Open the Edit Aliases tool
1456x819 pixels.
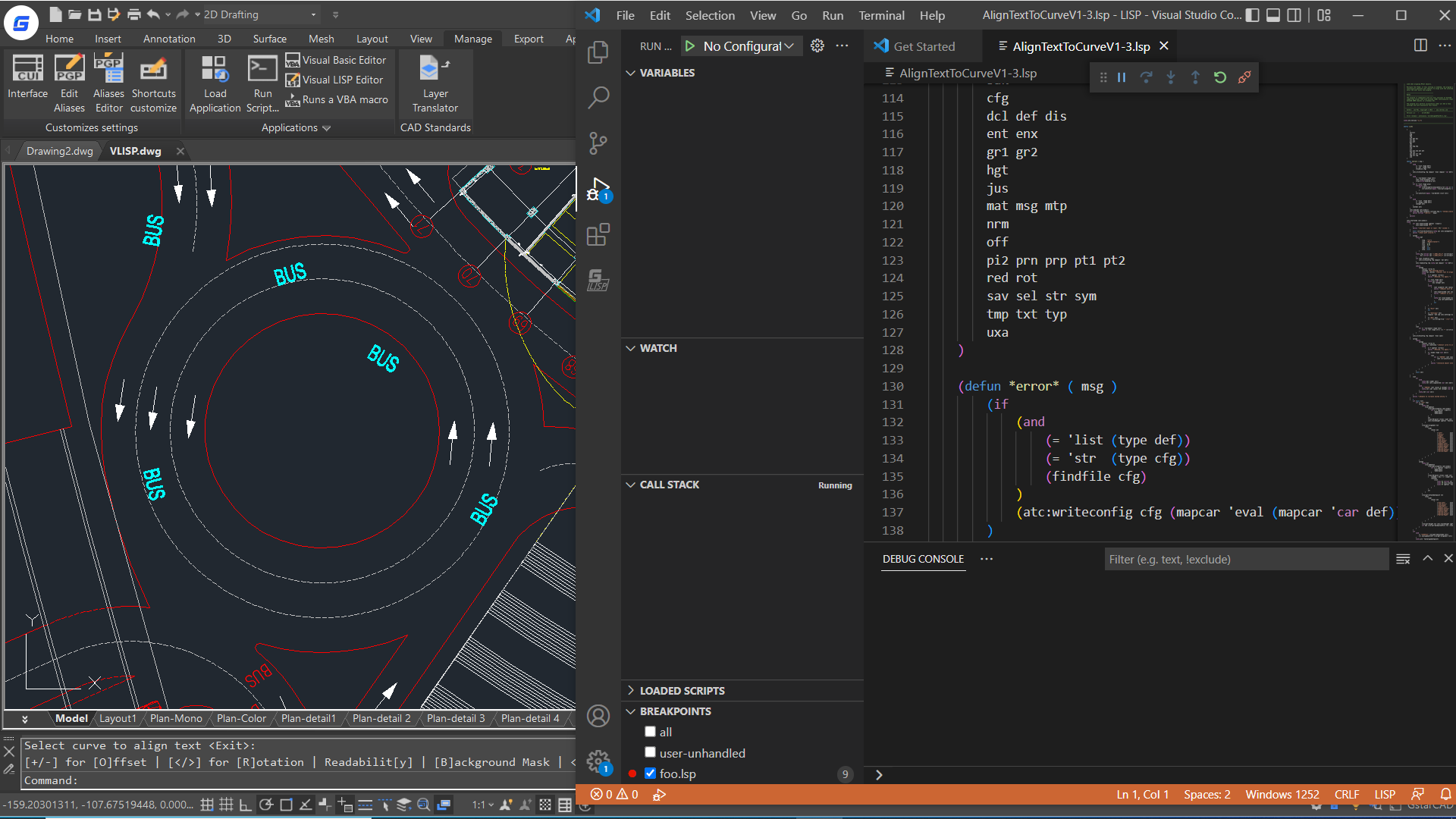click(69, 83)
